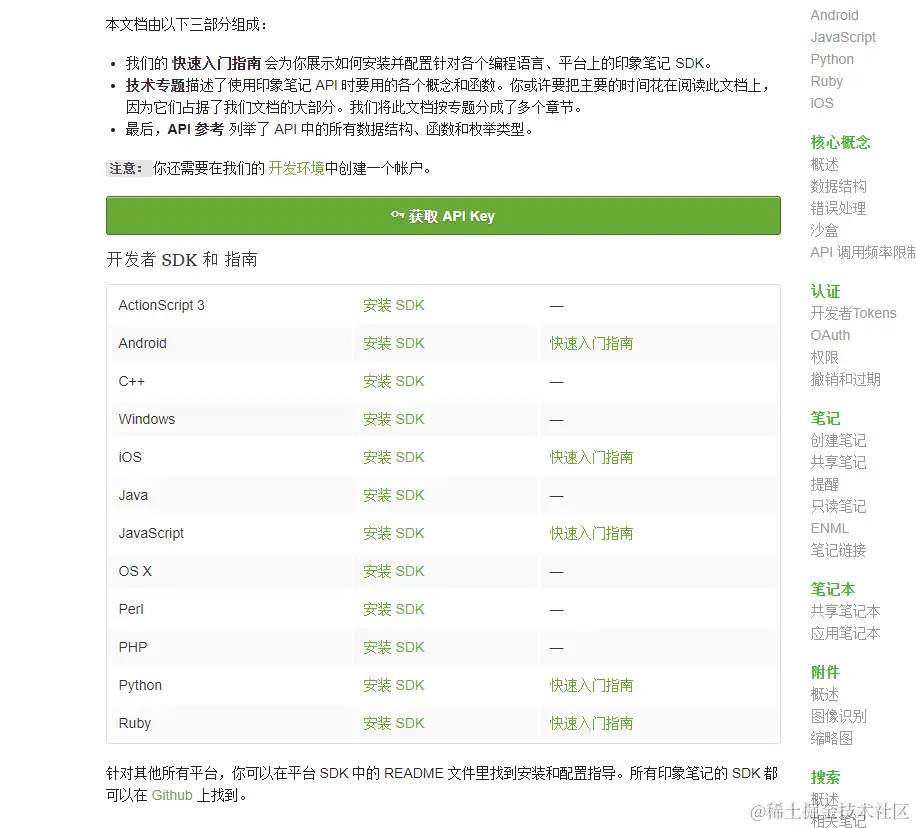Open 错误处理 under 核心概念
Image resolution: width=916 pixels, height=828 pixels.
[838, 208]
